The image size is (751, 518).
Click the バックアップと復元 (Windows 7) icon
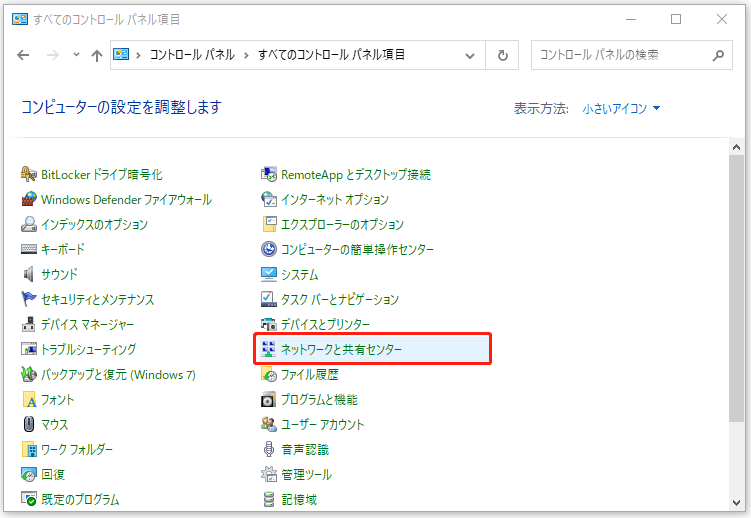[x=29, y=374]
